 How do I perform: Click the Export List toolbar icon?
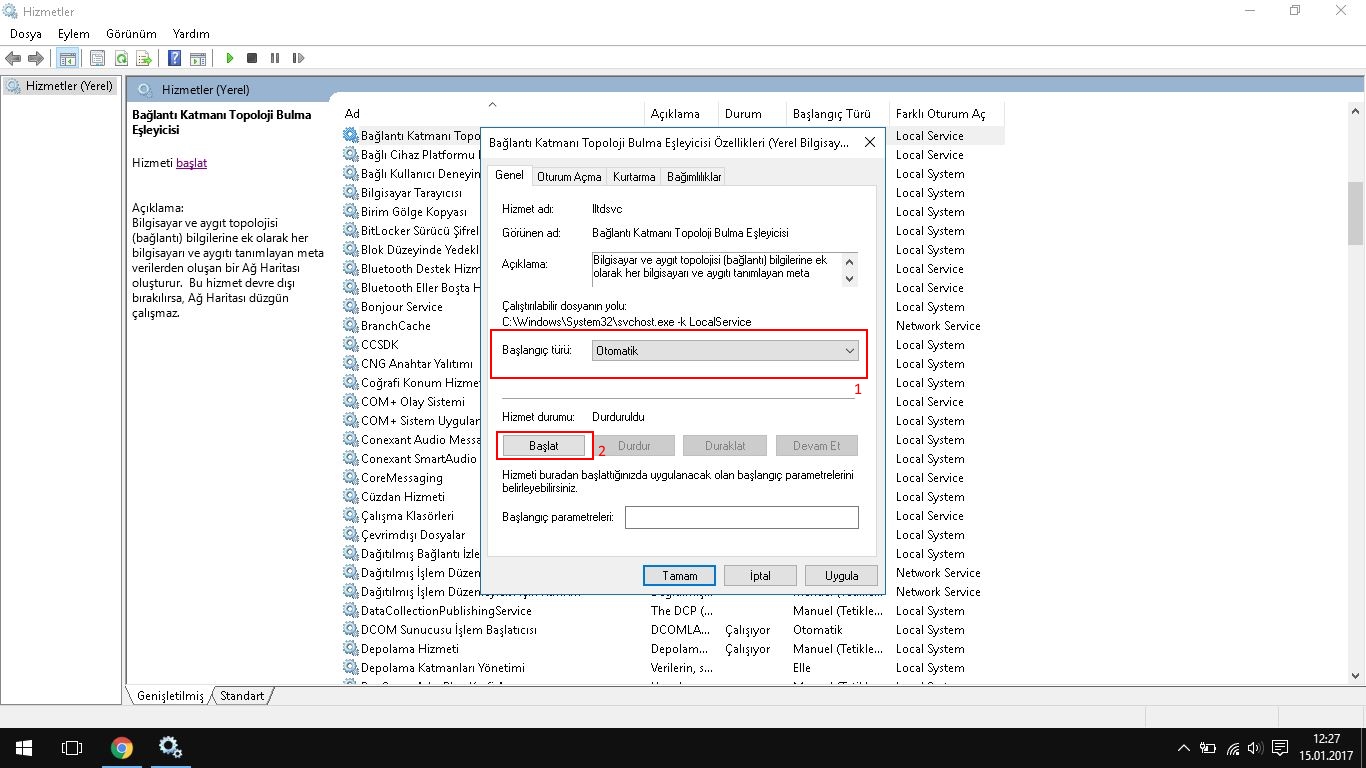click(x=144, y=58)
